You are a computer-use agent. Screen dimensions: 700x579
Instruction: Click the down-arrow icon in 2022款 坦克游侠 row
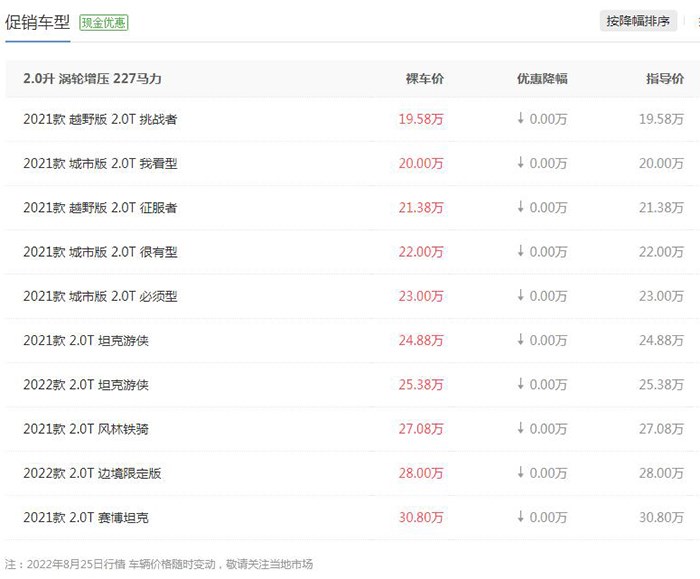coord(521,384)
